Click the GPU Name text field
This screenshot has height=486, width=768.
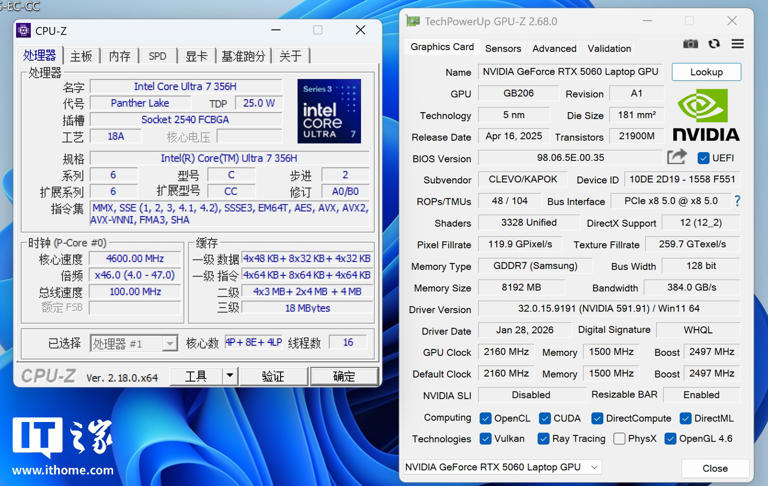tap(570, 72)
